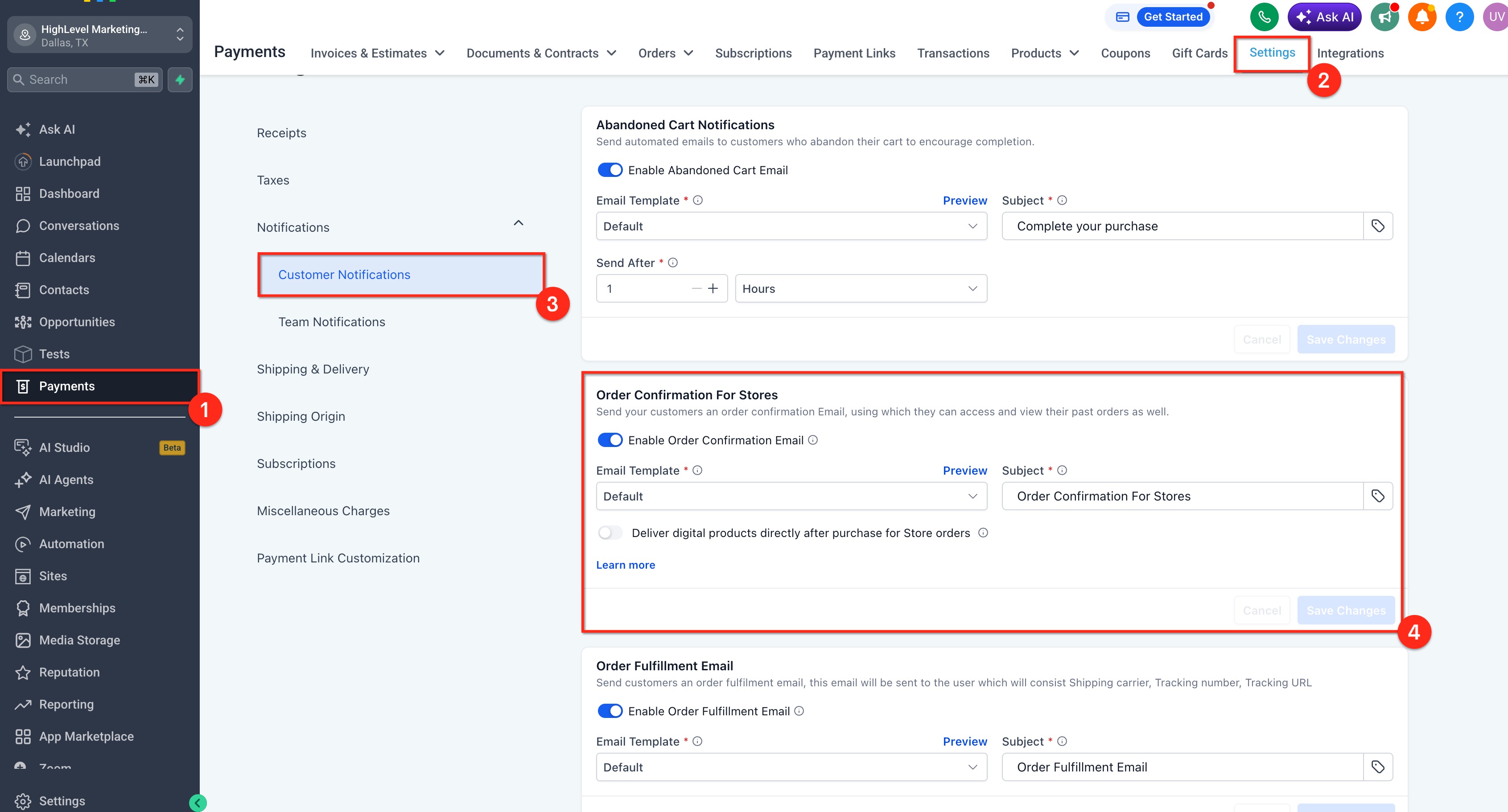
Task: Open the HighLevel Marketing account switcher
Action: (99, 35)
